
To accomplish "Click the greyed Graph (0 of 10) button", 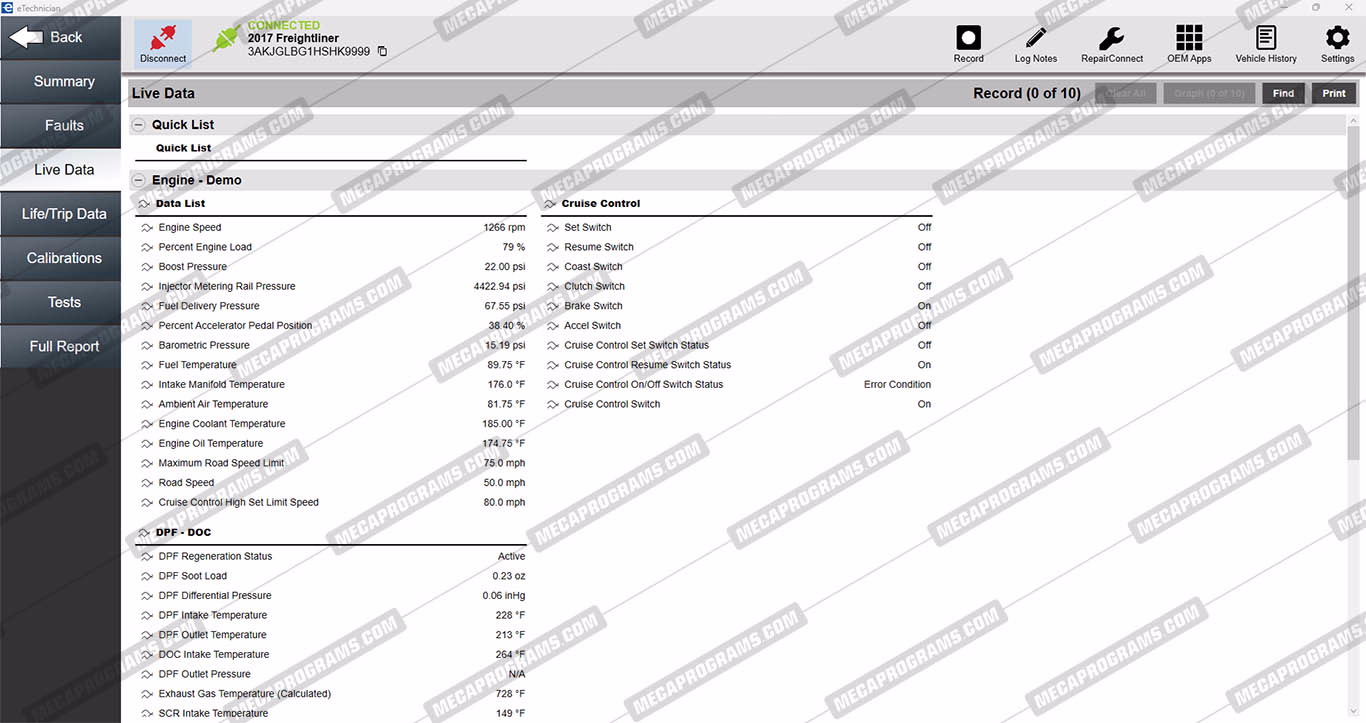I will point(1209,93).
